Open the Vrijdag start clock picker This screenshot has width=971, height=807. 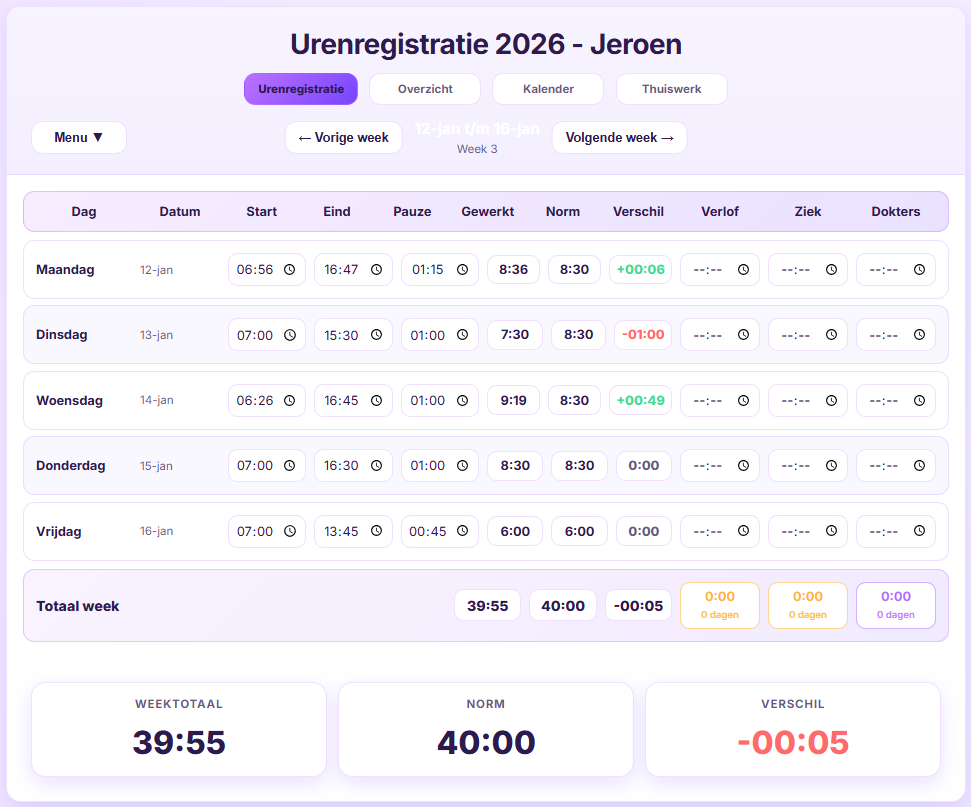coord(290,531)
